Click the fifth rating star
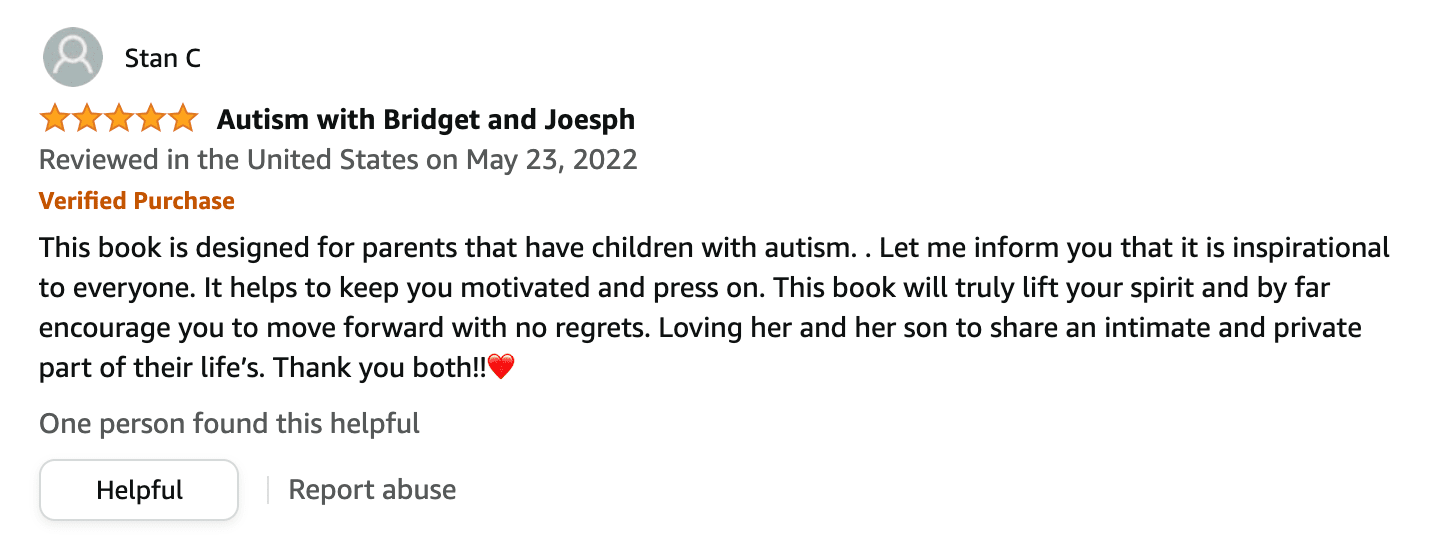The image size is (1436, 536). tap(183, 120)
